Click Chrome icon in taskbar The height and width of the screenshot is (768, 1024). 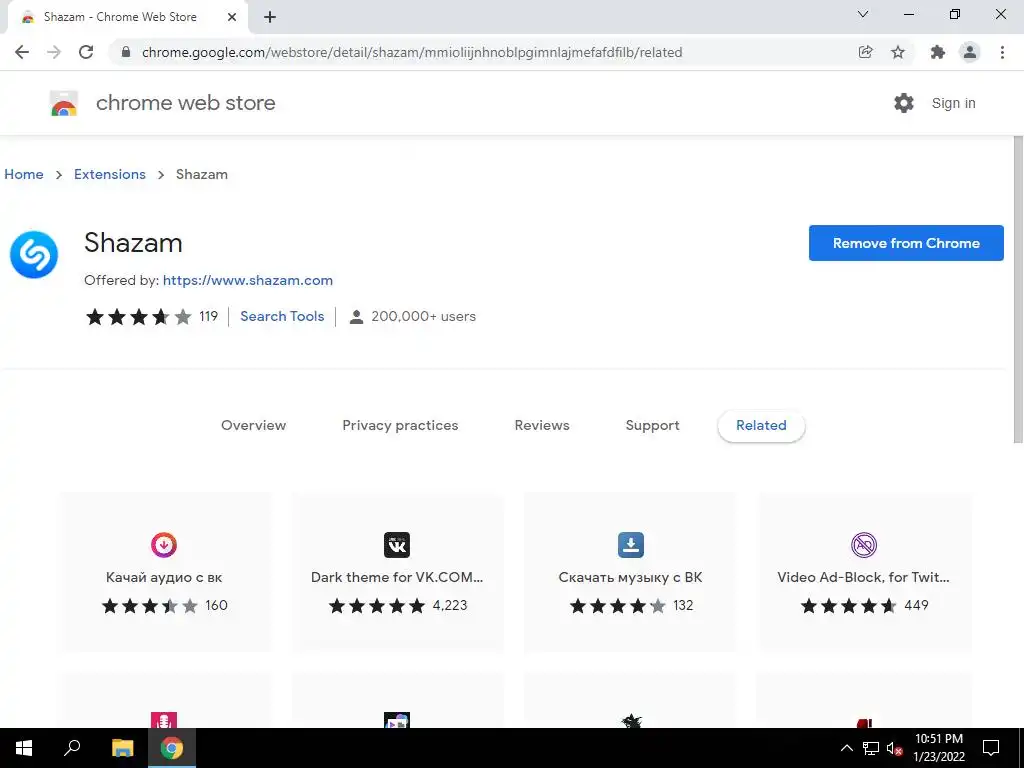[x=172, y=748]
